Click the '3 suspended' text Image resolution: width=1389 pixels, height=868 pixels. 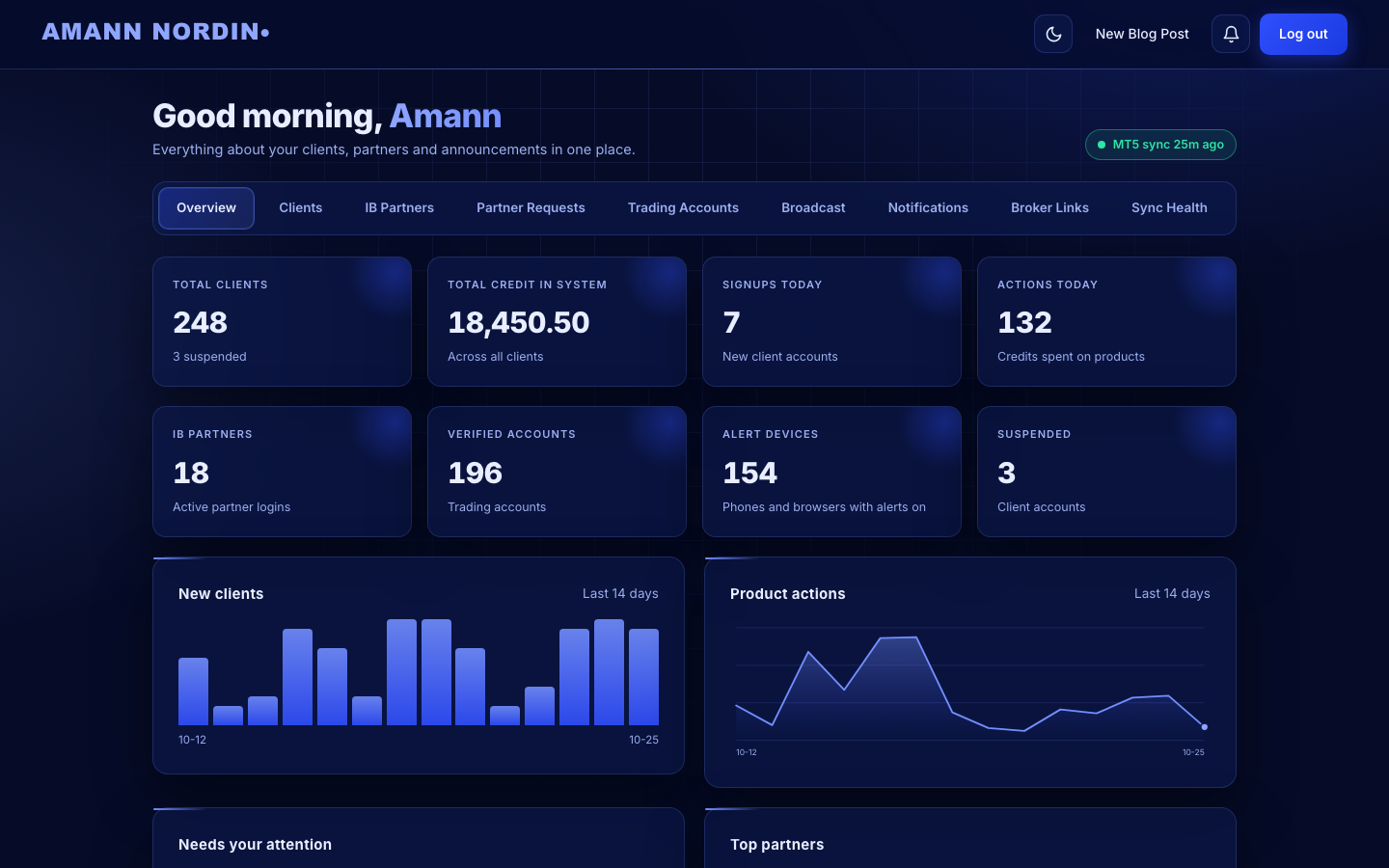[x=209, y=357]
